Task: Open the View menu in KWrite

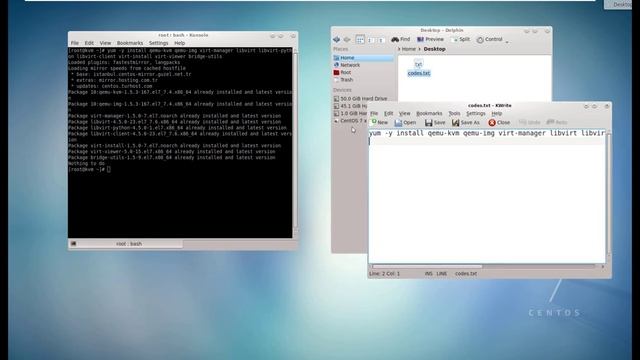Action: [404, 113]
